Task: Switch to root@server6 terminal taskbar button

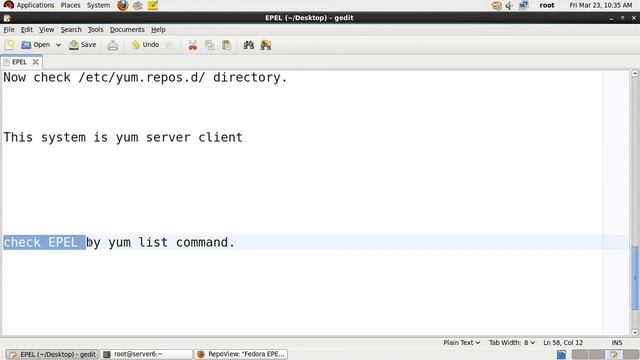Action: [x=147, y=354]
